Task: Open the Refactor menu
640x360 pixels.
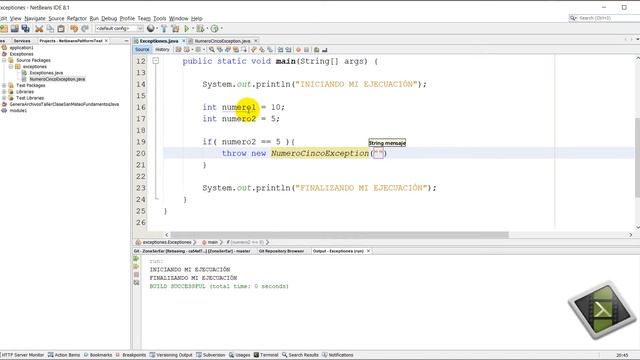Action: [77, 18]
